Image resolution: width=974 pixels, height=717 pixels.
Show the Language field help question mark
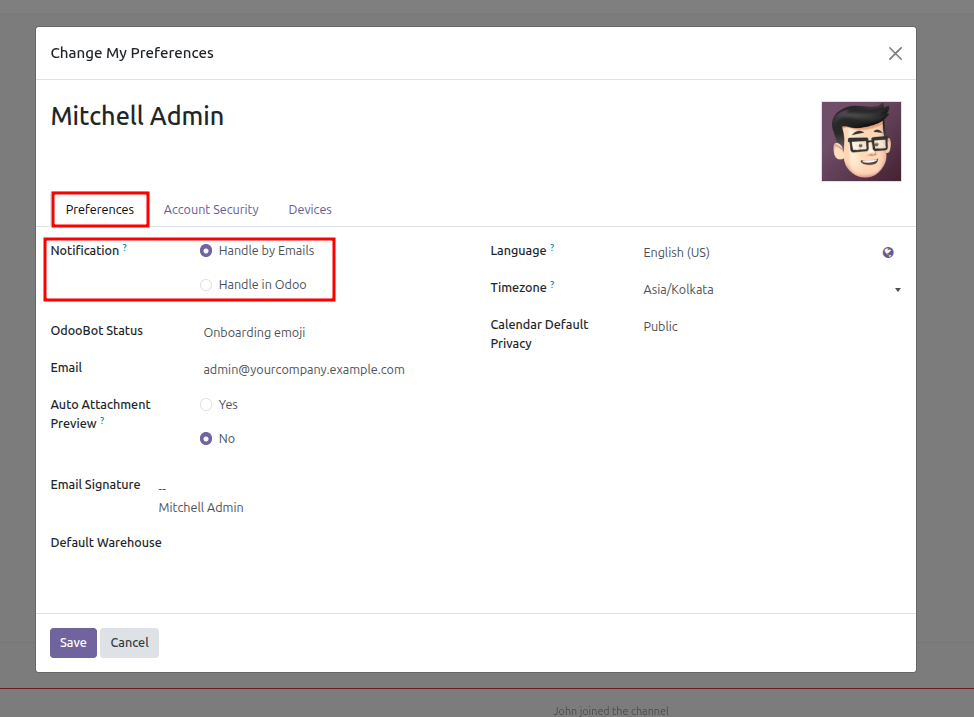[552, 247]
